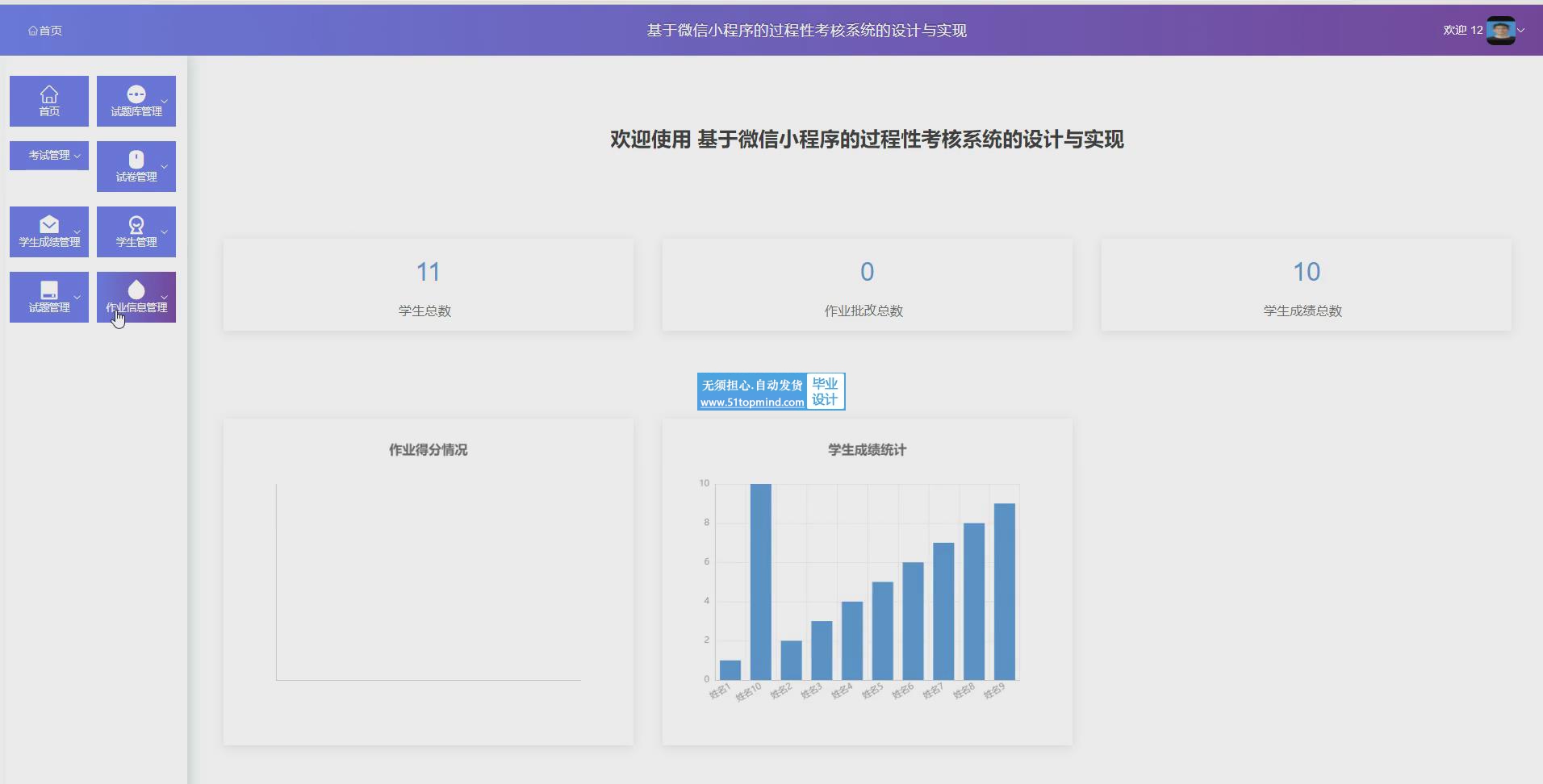Expand the chevron on the 试题管理 tile

[x=77, y=298]
